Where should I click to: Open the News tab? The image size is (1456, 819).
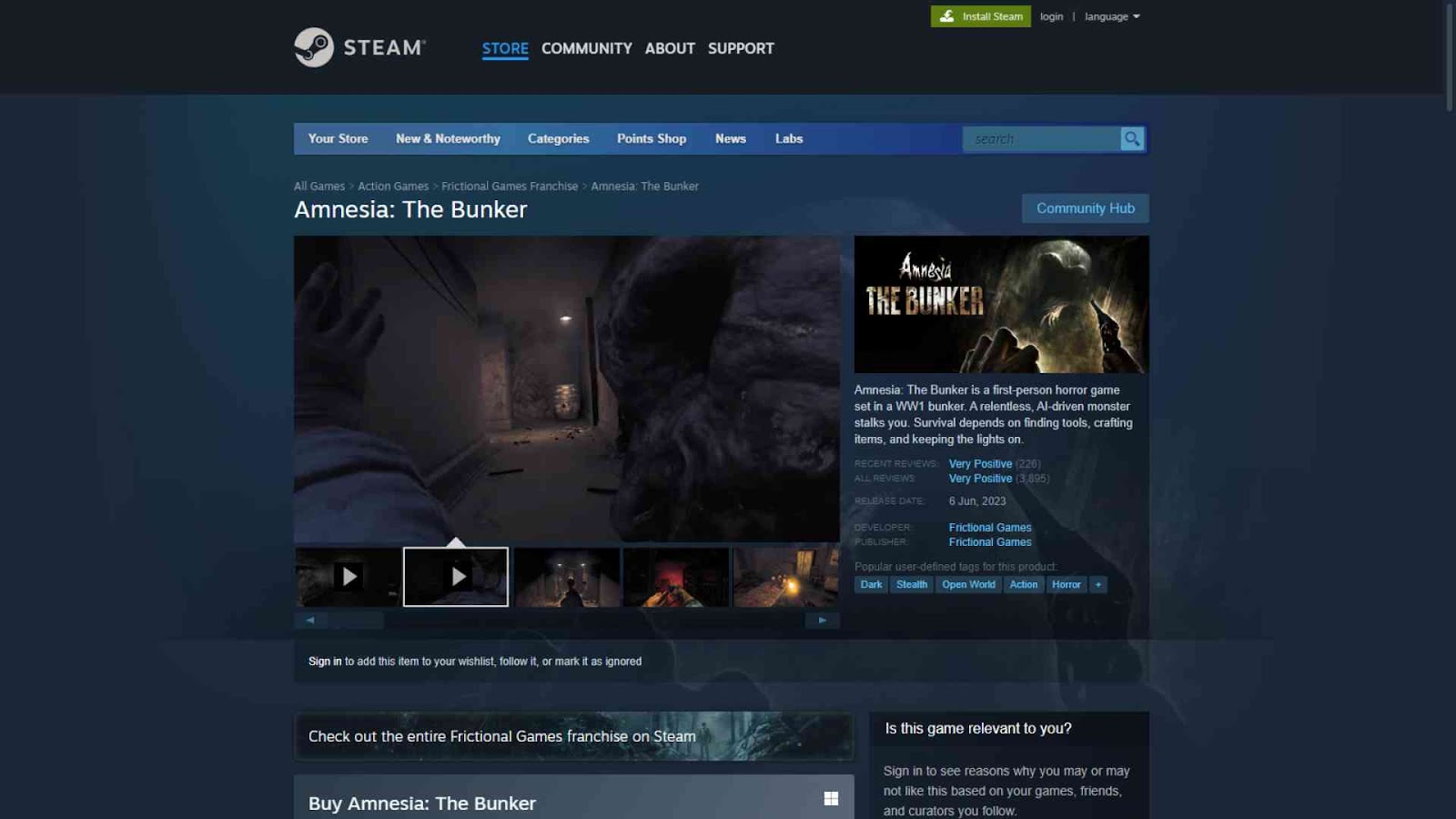coord(731,138)
